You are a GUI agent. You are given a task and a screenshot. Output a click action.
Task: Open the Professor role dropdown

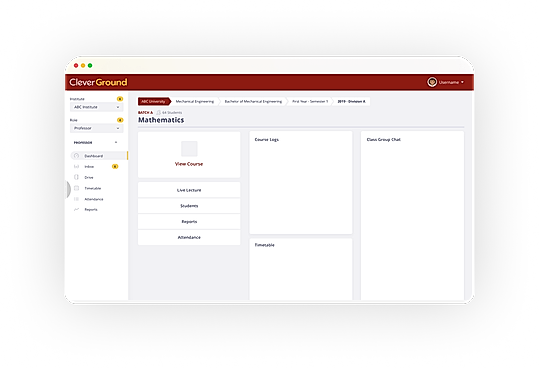pos(97,128)
